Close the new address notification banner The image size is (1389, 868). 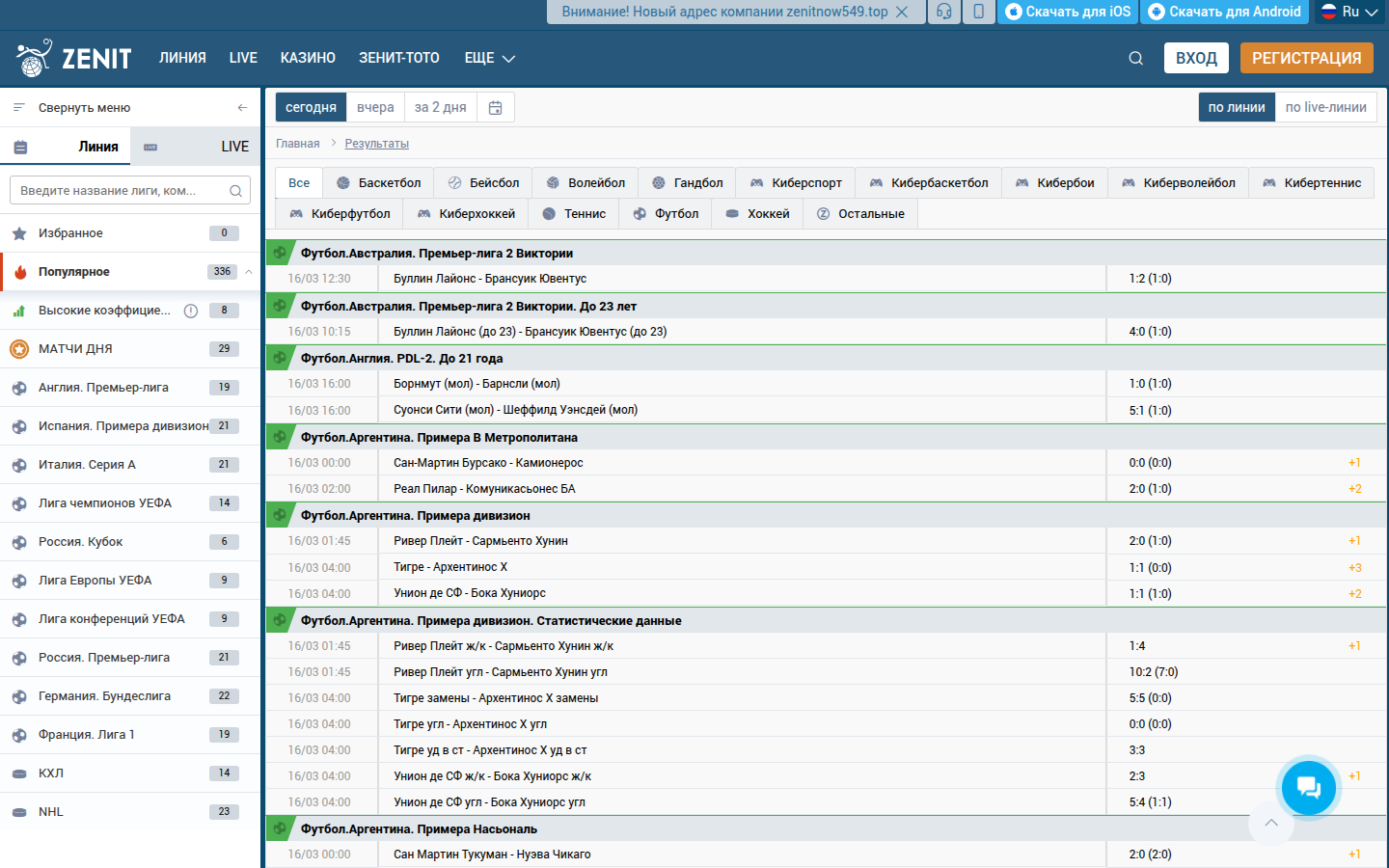coord(902,12)
